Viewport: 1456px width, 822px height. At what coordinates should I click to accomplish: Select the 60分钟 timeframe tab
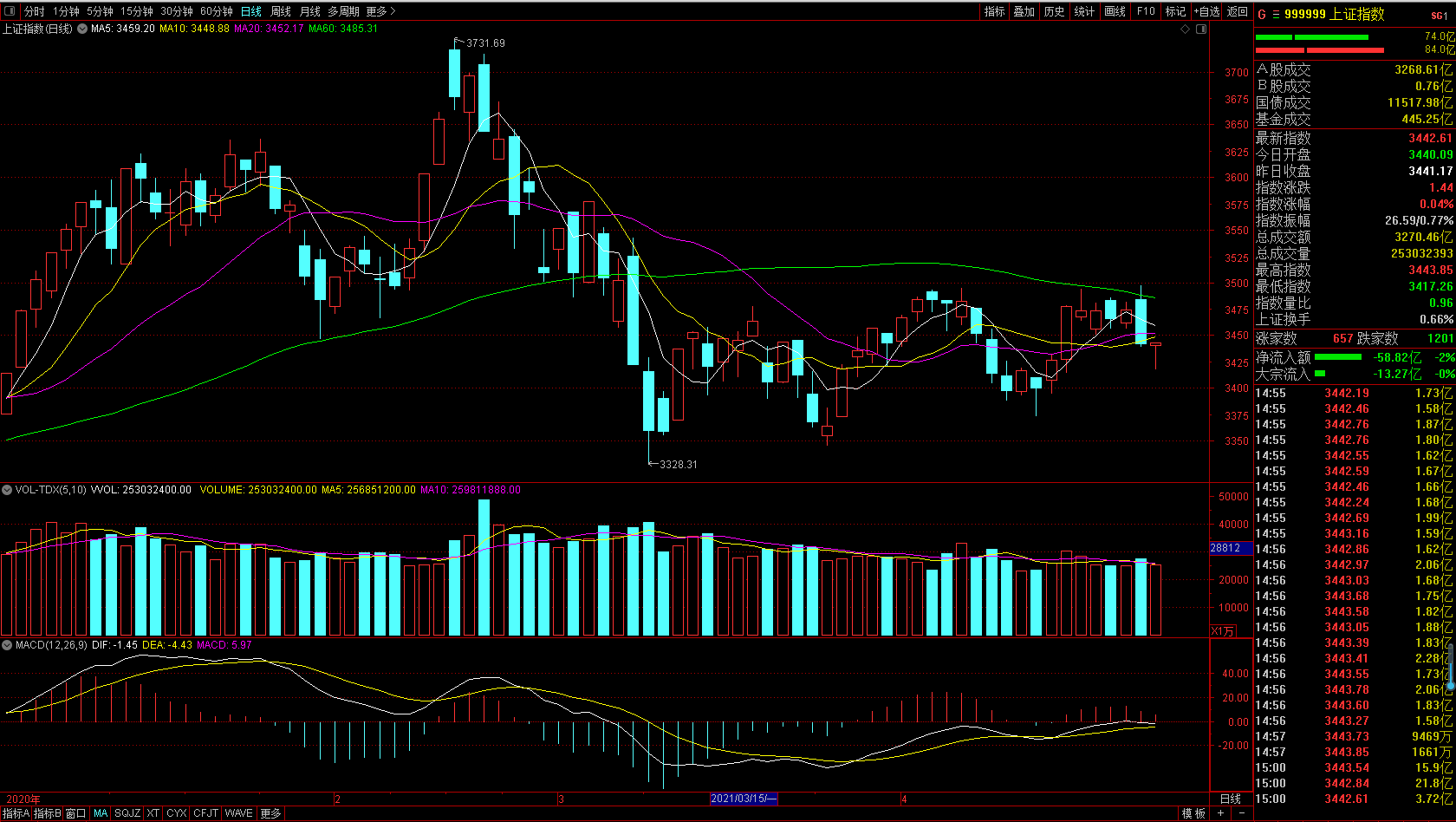click(216, 11)
